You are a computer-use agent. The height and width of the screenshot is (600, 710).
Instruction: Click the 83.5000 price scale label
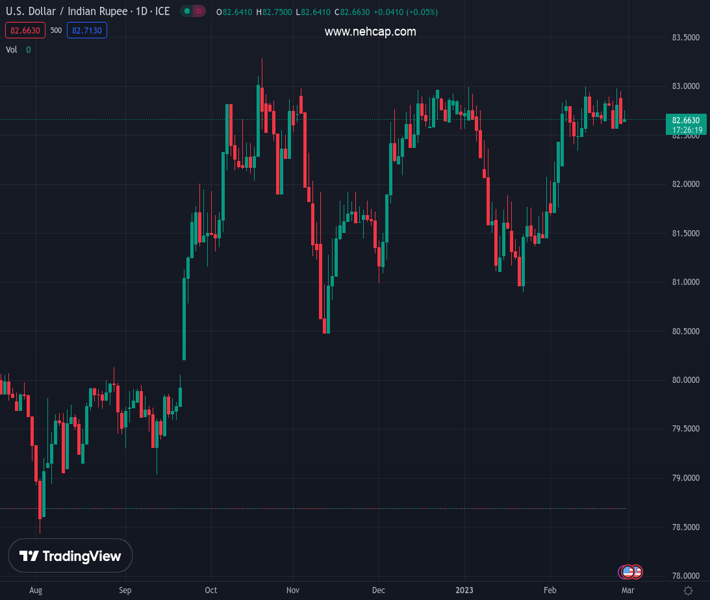point(684,38)
